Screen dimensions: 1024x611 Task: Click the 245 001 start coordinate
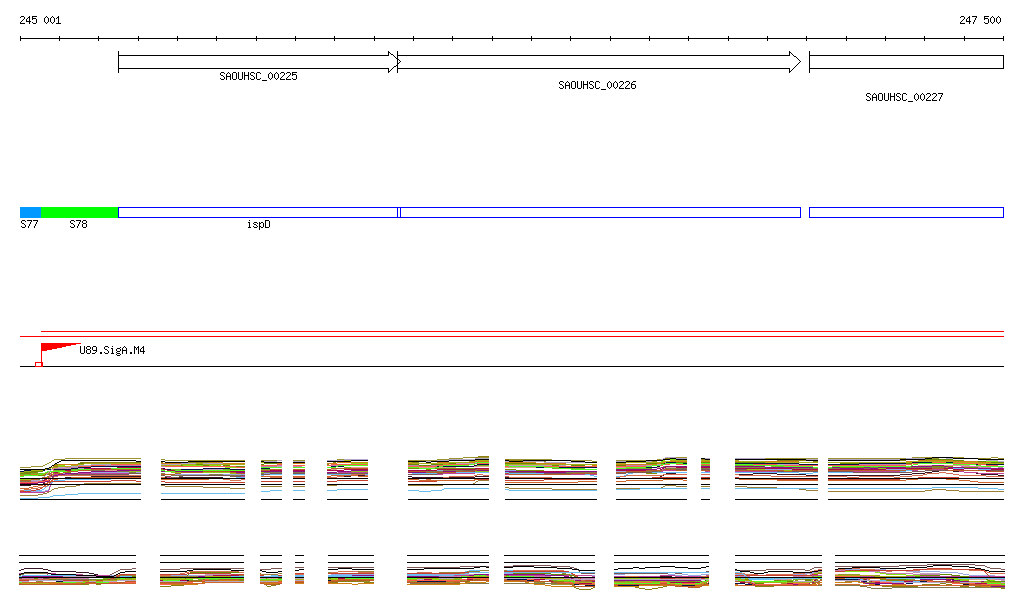40,20
